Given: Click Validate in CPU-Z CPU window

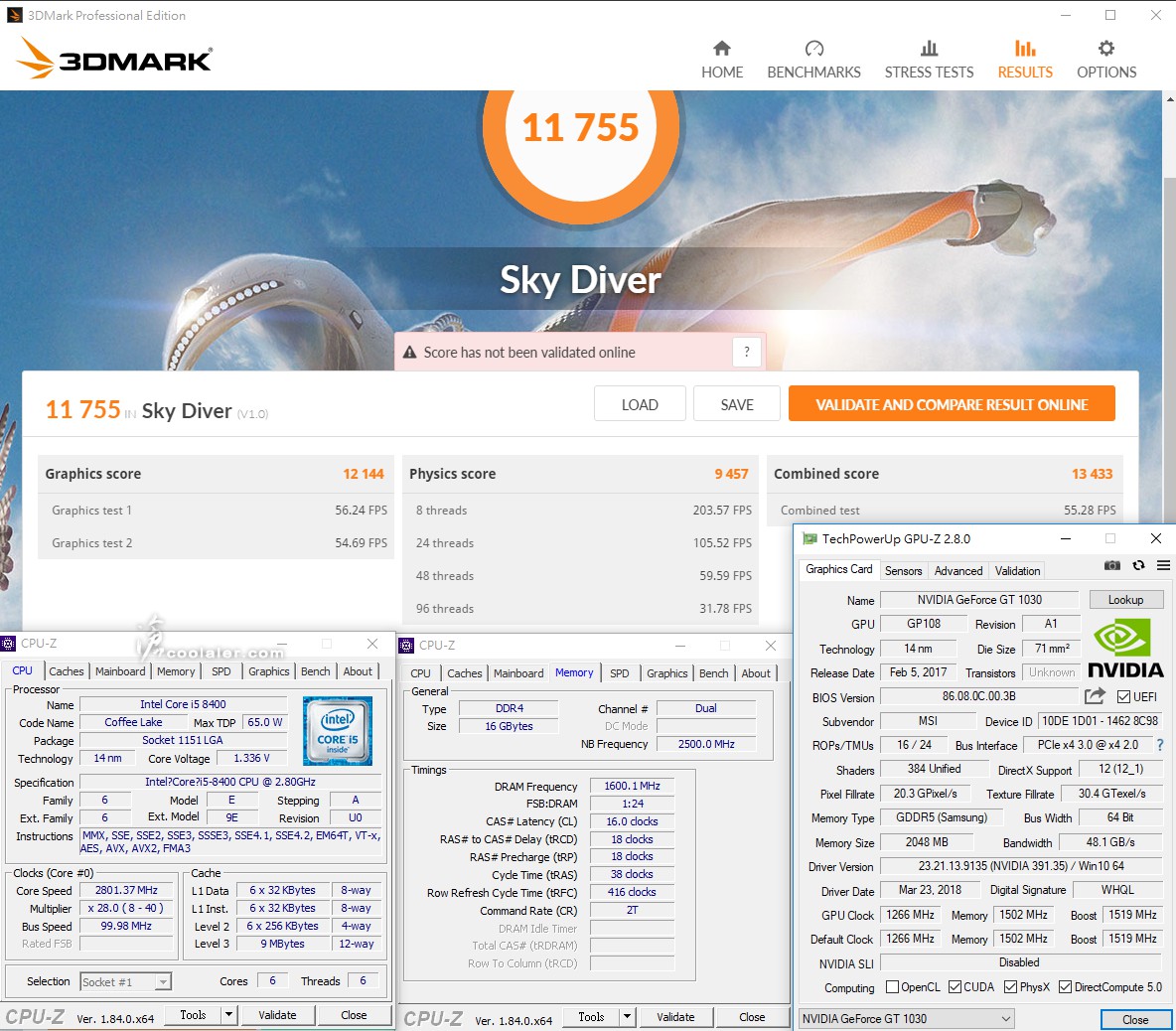Looking at the screenshot, I should pos(277,1015).
